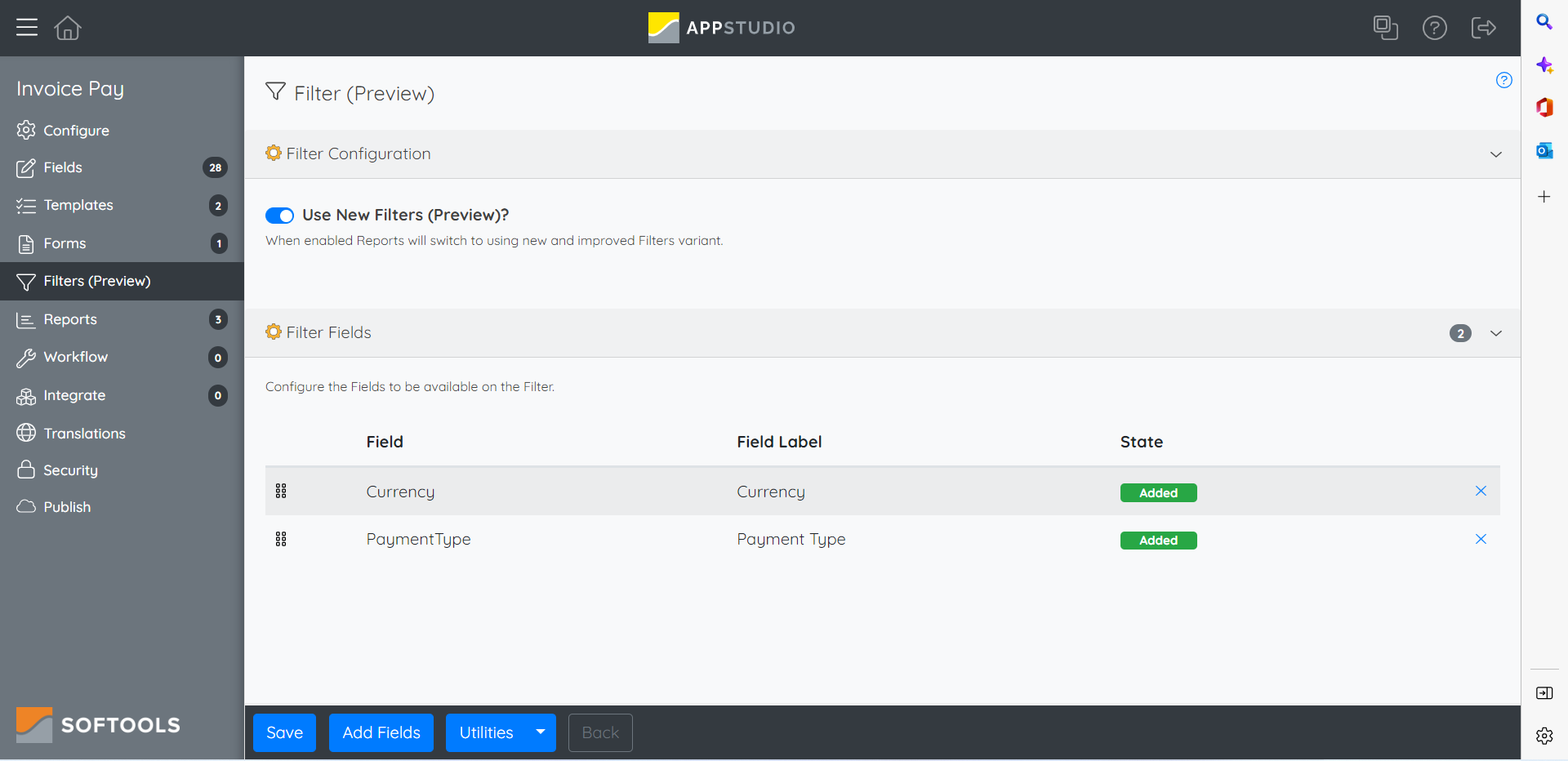Add a sidebar app with plus icon
Screen dimensions: 1568x761
(1543, 197)
